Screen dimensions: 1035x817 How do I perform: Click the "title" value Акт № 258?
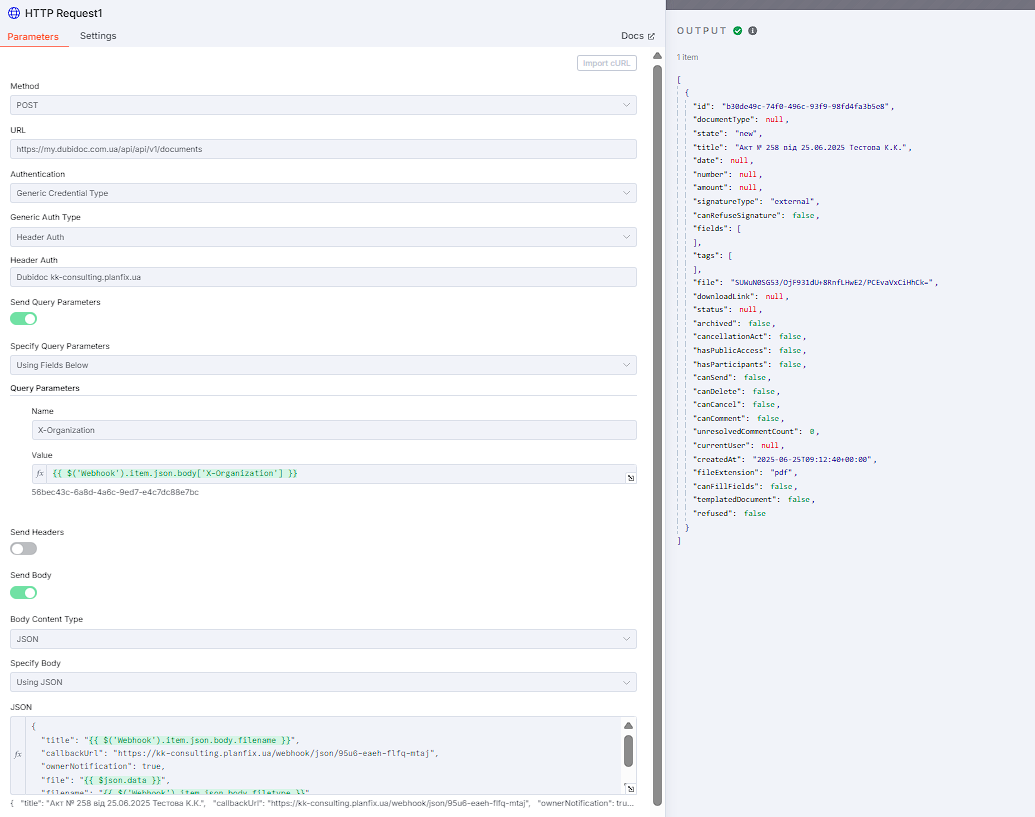(x=821, y=147)
